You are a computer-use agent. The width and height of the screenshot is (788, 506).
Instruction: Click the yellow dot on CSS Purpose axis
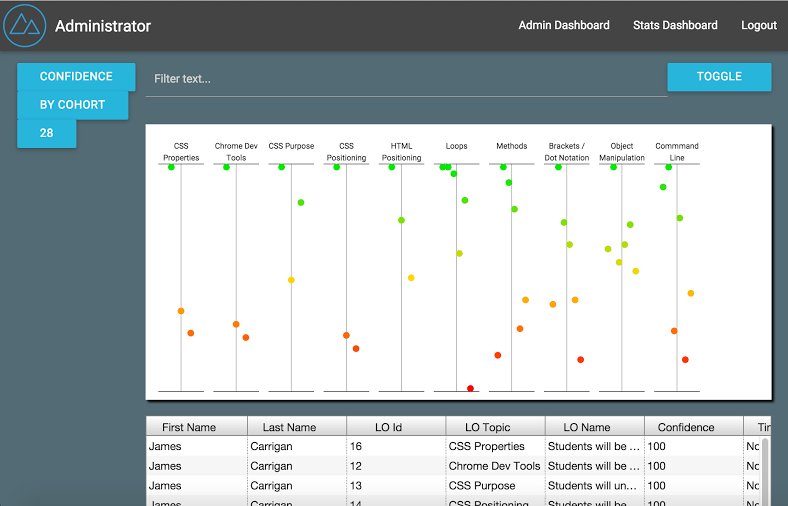[x=291, y=280]
